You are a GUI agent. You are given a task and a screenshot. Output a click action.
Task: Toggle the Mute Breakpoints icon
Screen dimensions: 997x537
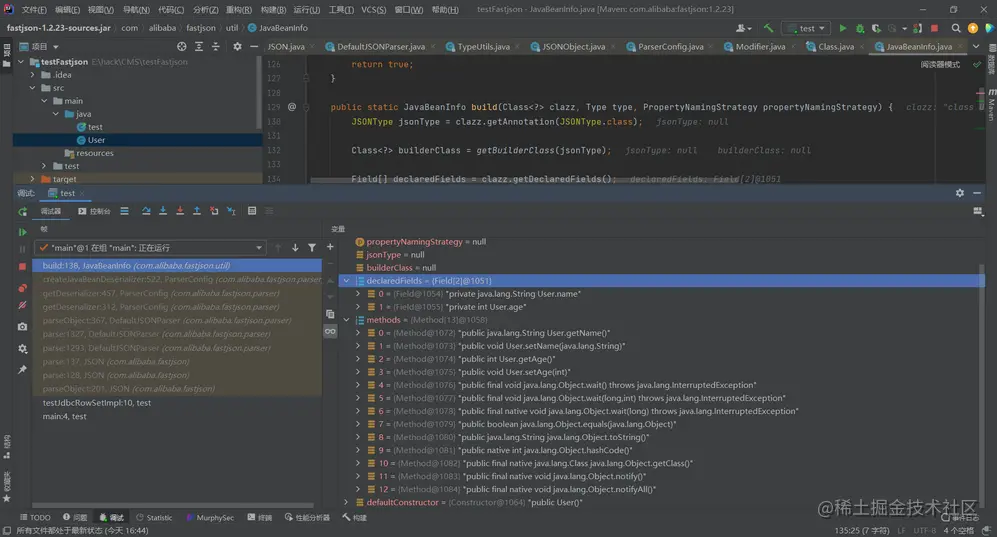click(x=22, y=306)
